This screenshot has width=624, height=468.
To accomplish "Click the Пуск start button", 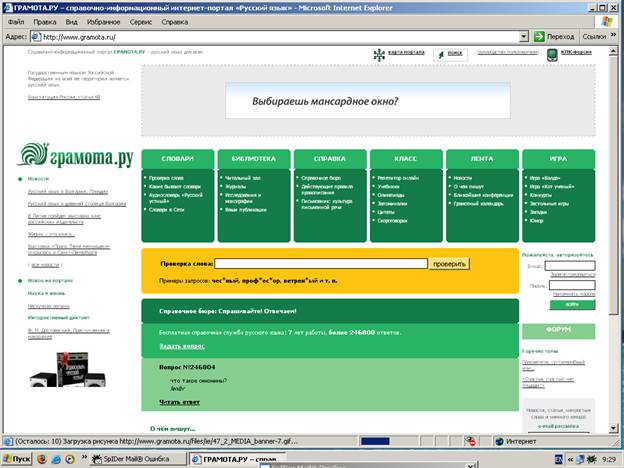I will [17, 459].
